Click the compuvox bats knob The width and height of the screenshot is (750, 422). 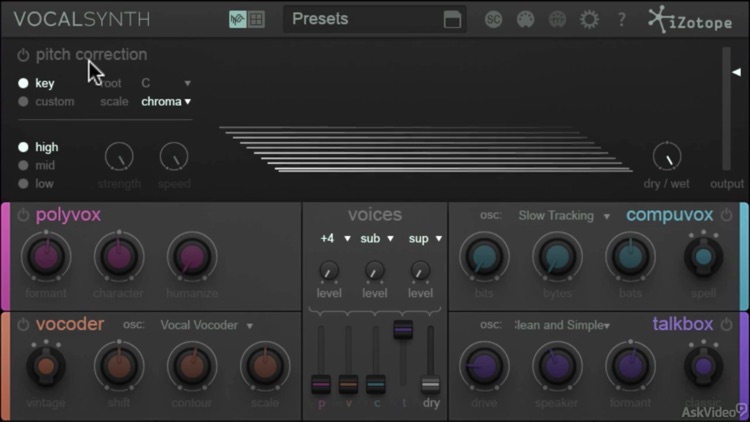[630, 256]
